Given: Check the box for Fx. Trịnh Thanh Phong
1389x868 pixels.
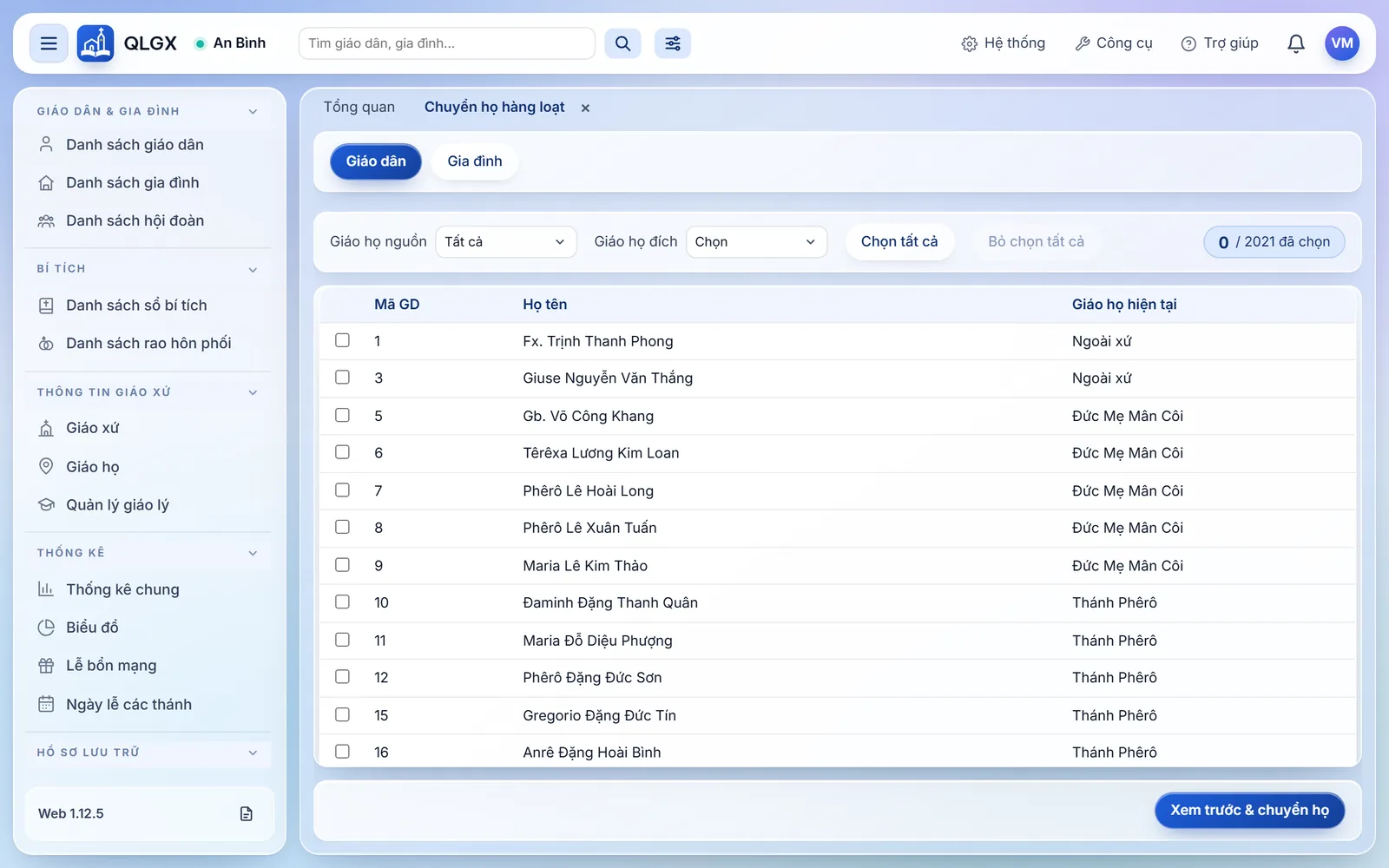Looking at the screenshot, I should [x=343, y=340].
